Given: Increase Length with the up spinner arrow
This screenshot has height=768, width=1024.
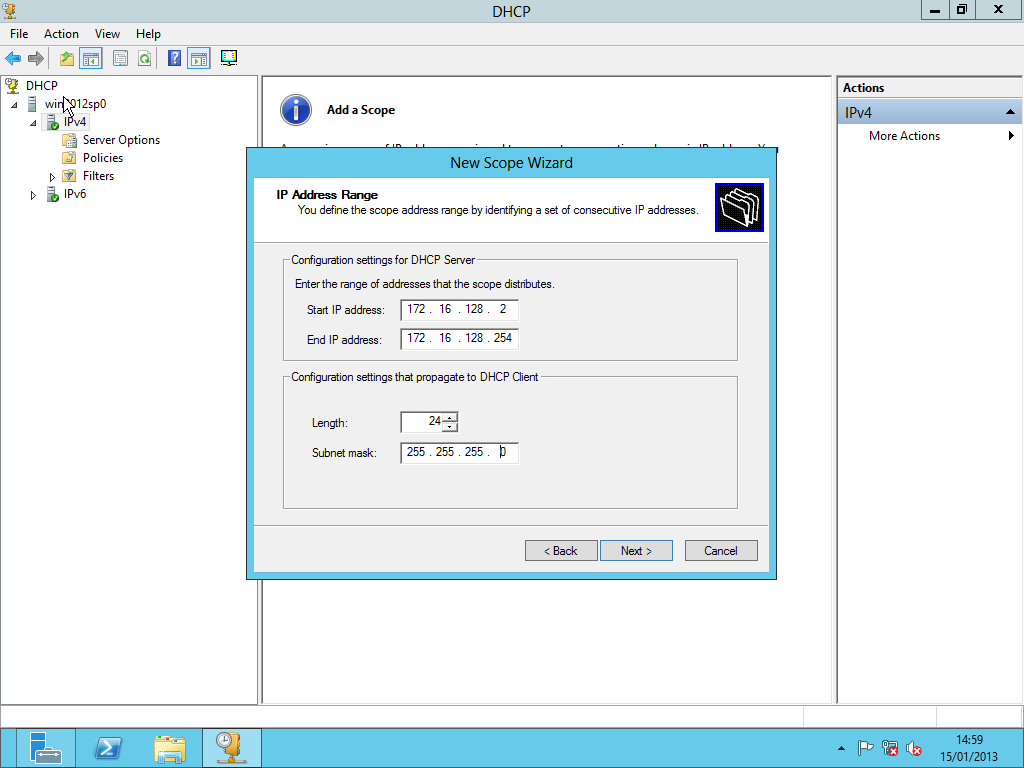Looking at the screenshot, I should [450, 417].
